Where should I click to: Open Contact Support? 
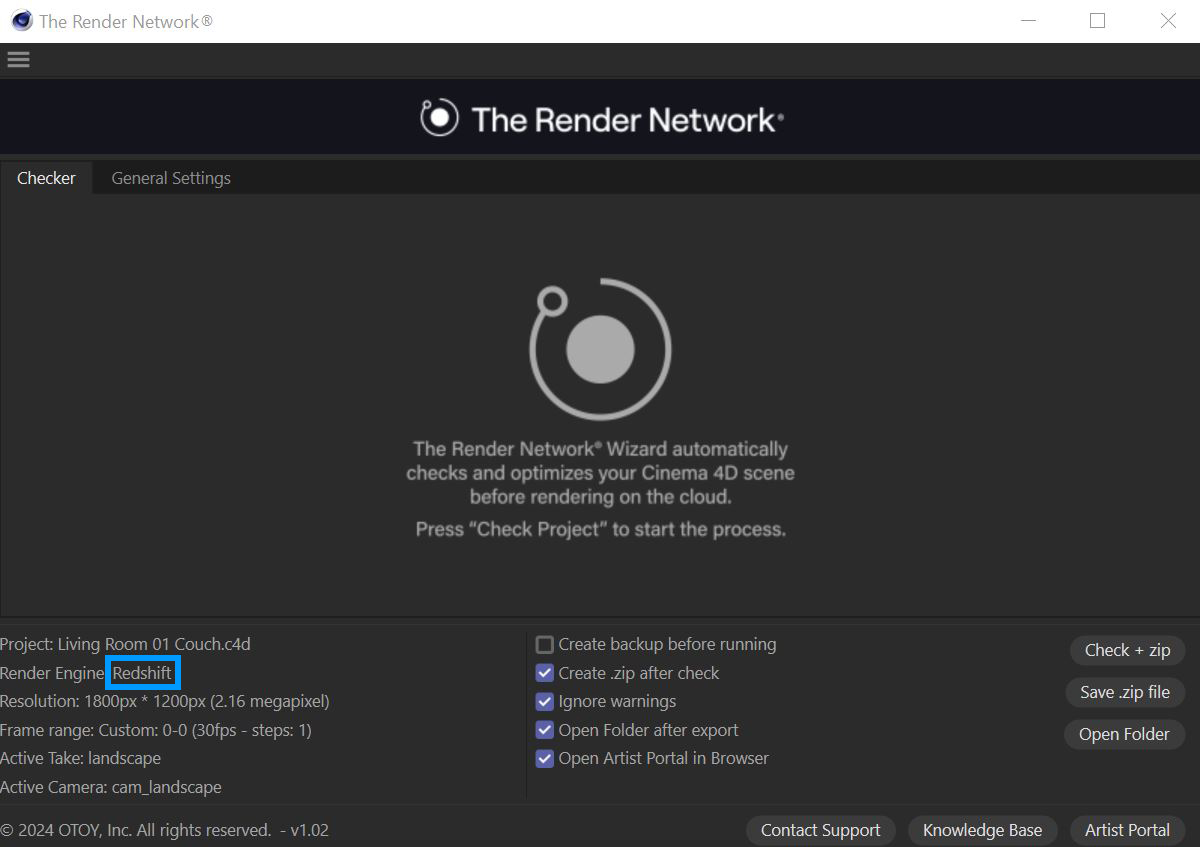point(820,830)
